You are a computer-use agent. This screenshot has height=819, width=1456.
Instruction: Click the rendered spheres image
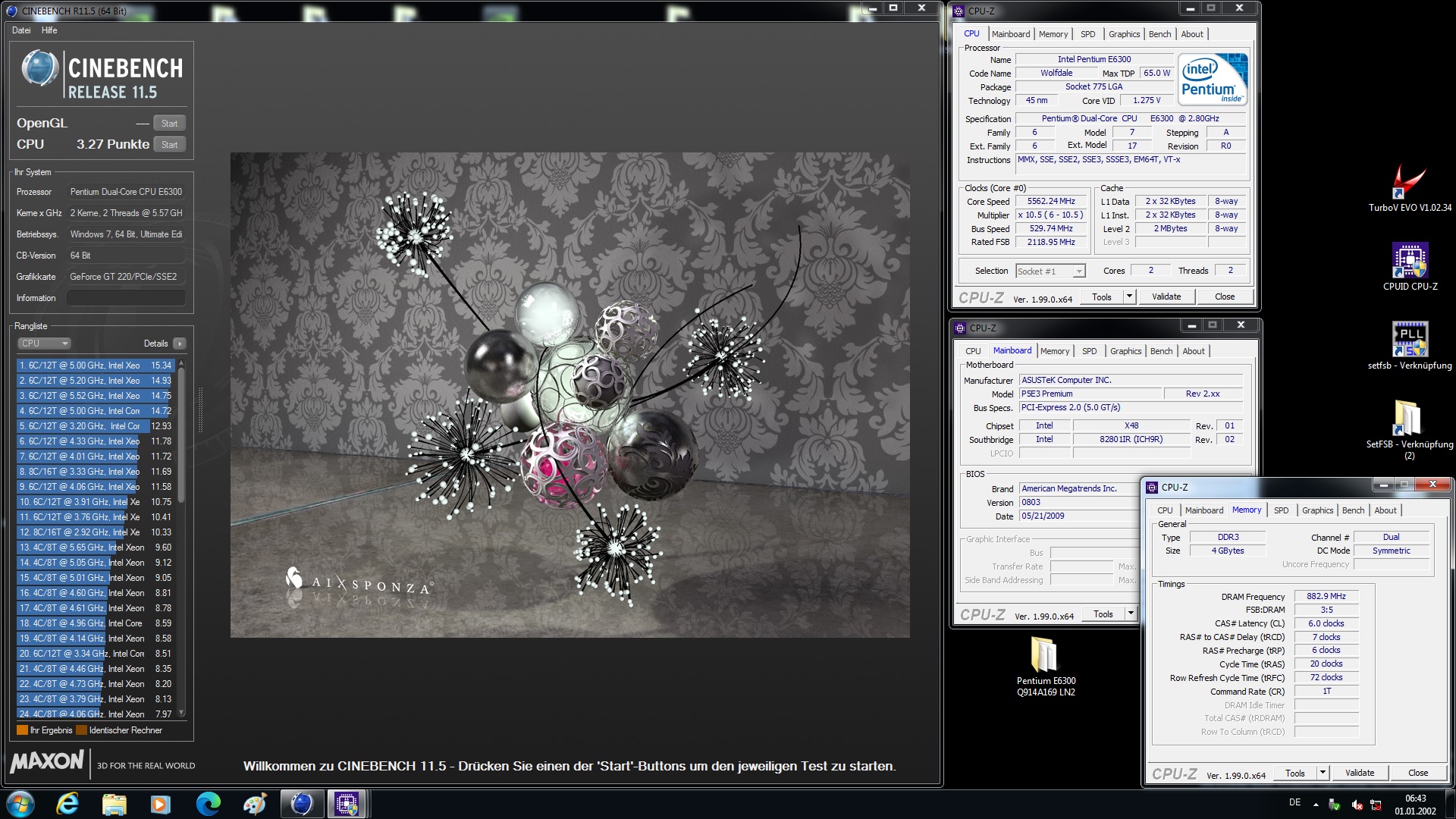point(570,395)
